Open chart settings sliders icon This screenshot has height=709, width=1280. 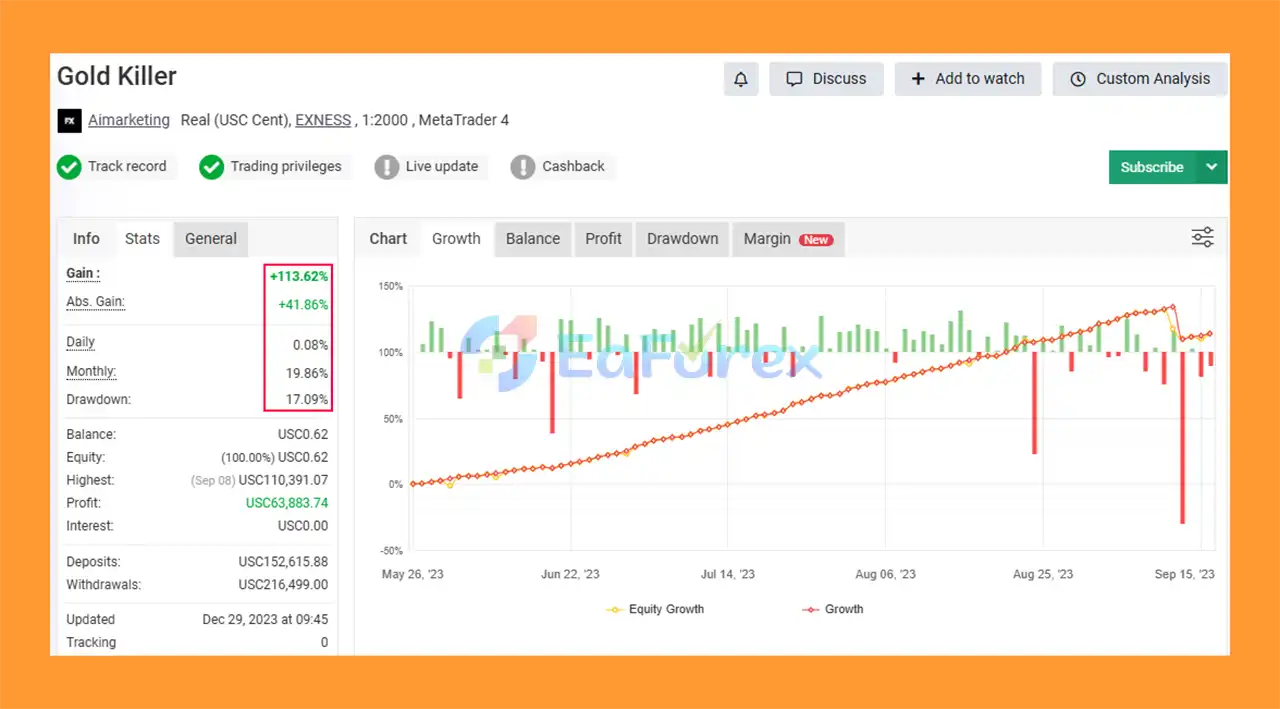point(1202,237)
